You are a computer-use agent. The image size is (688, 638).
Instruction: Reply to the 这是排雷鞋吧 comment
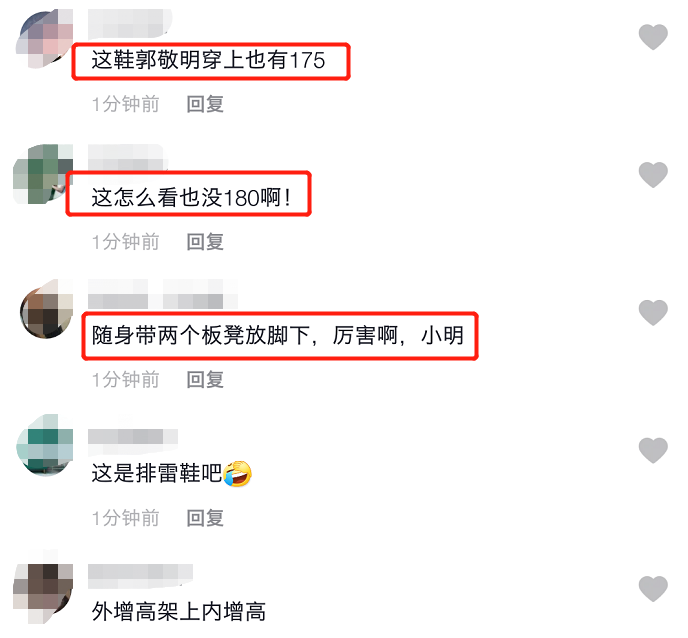click(x=205, y=518)
